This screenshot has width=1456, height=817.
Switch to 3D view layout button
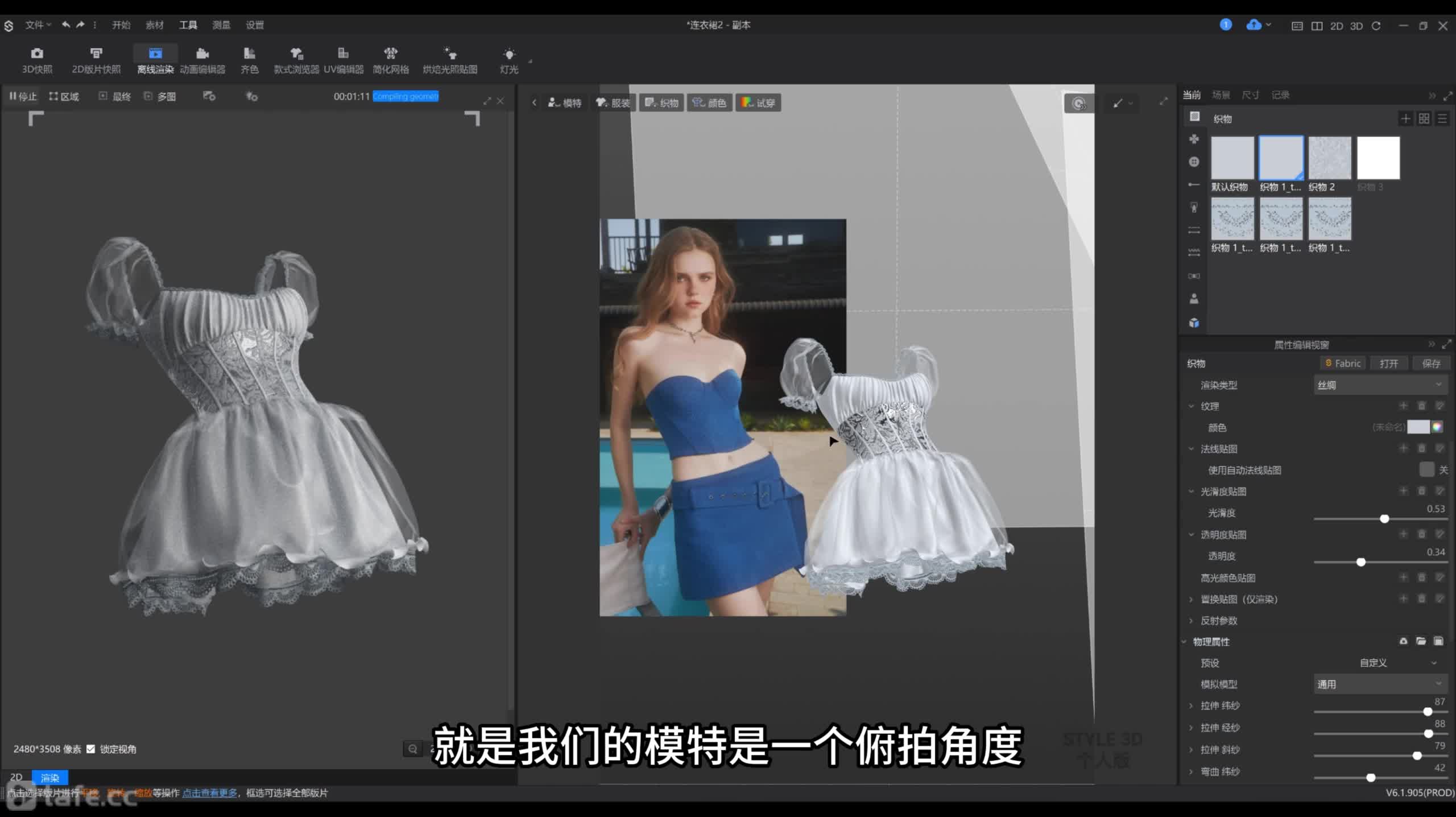tap(1356, 26)
